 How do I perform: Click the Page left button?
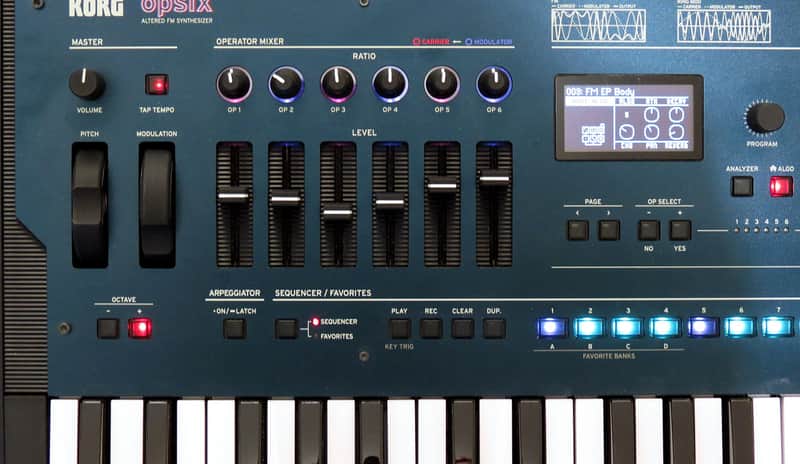coord(578,230)
